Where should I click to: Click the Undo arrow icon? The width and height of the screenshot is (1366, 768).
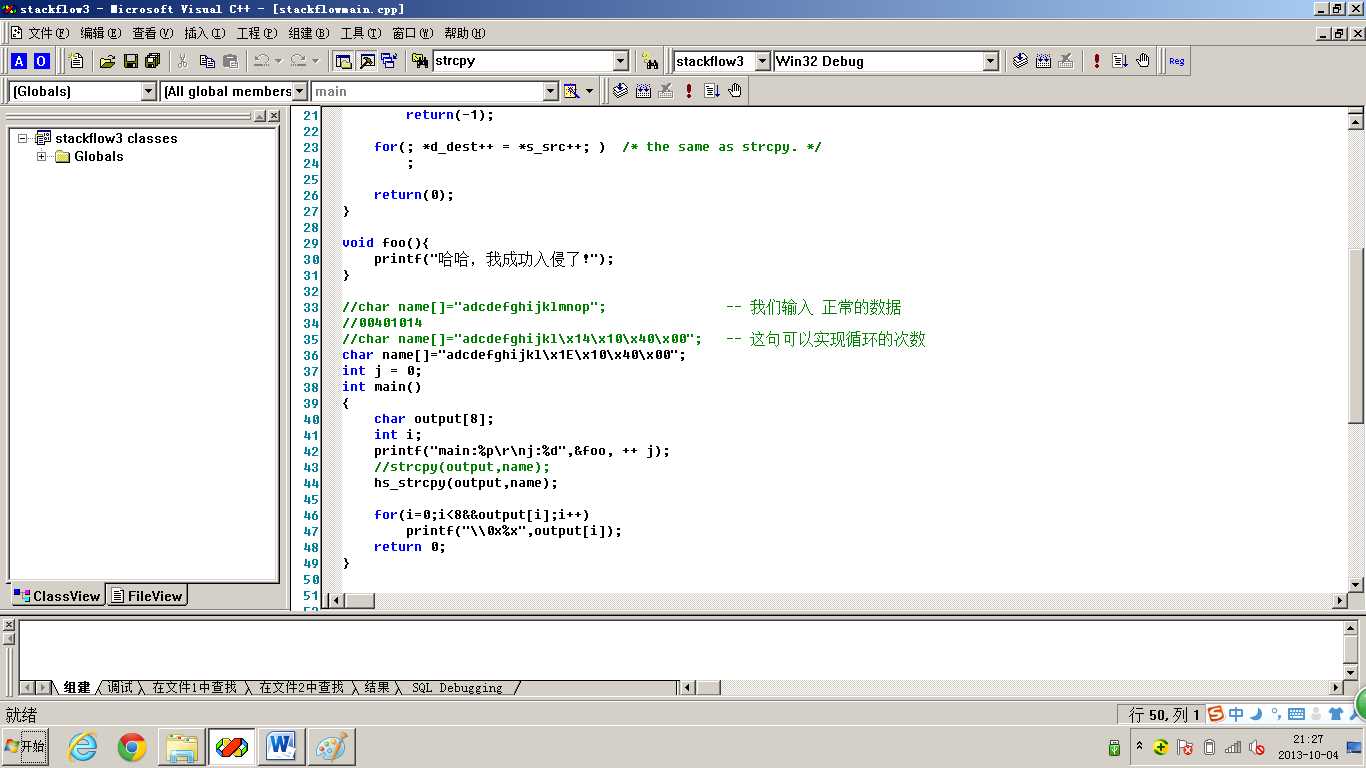(x=261, y=61)
